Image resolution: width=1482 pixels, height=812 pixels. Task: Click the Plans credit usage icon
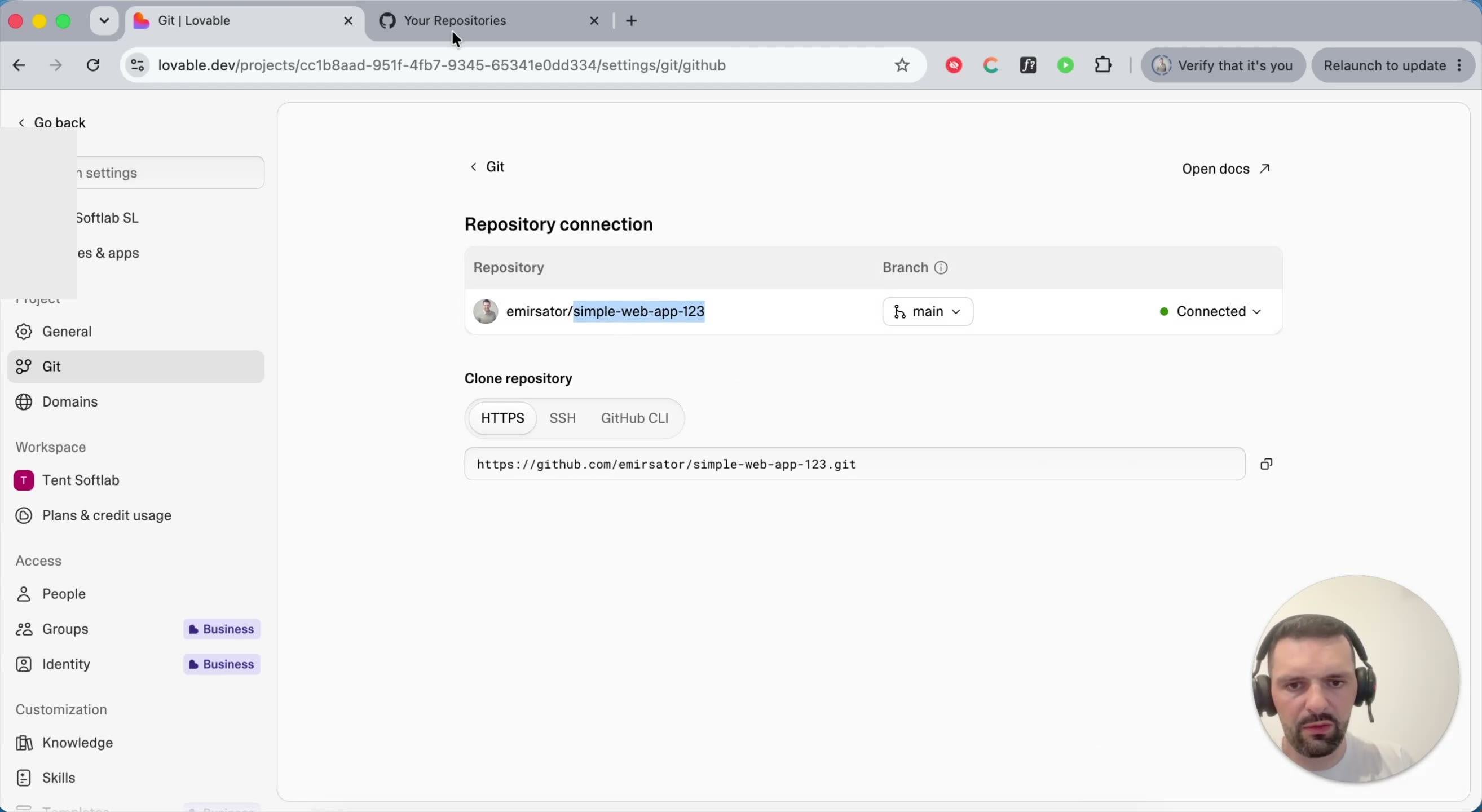[24, 515]
